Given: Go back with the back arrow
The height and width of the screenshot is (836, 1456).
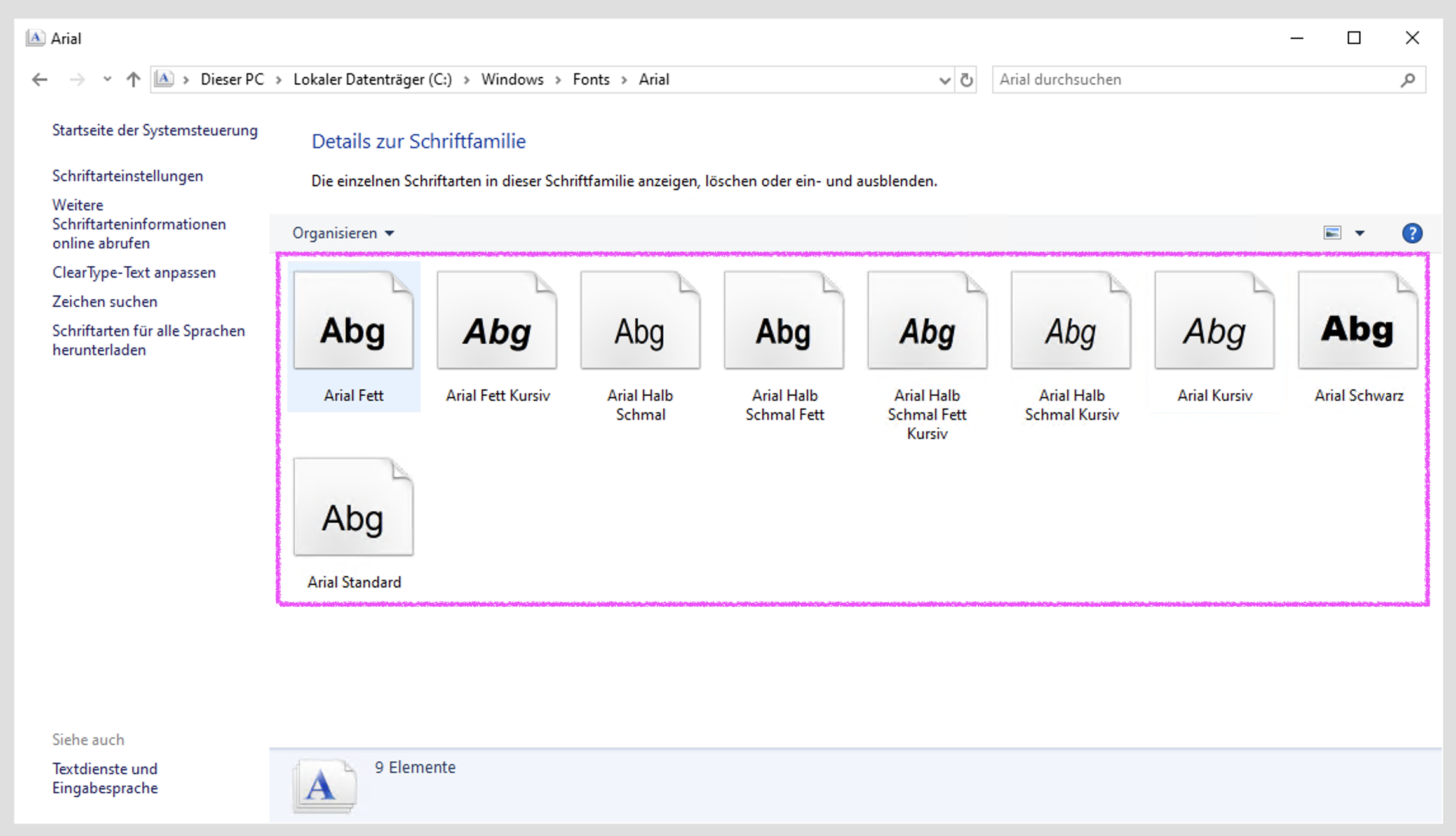Looking at the screenshot, I should coord(39,79).
